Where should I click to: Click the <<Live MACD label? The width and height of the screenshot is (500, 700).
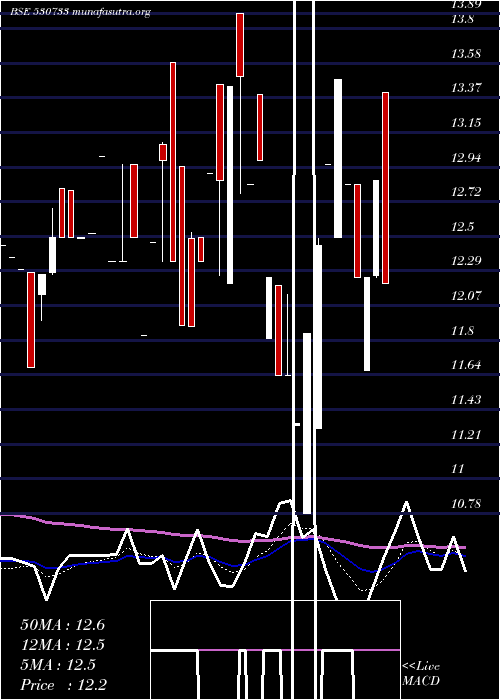coord(421,674)
